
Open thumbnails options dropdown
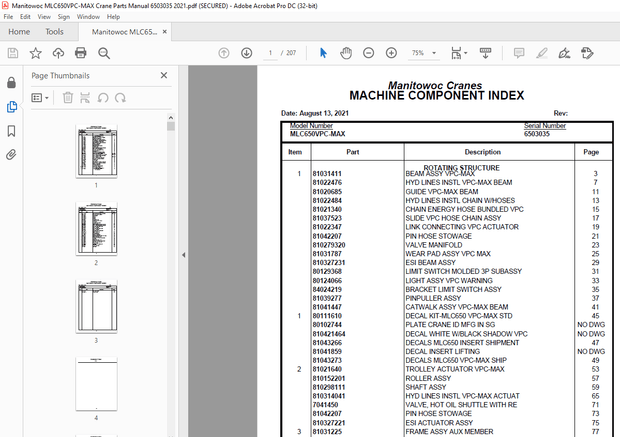tap(40, 98)
